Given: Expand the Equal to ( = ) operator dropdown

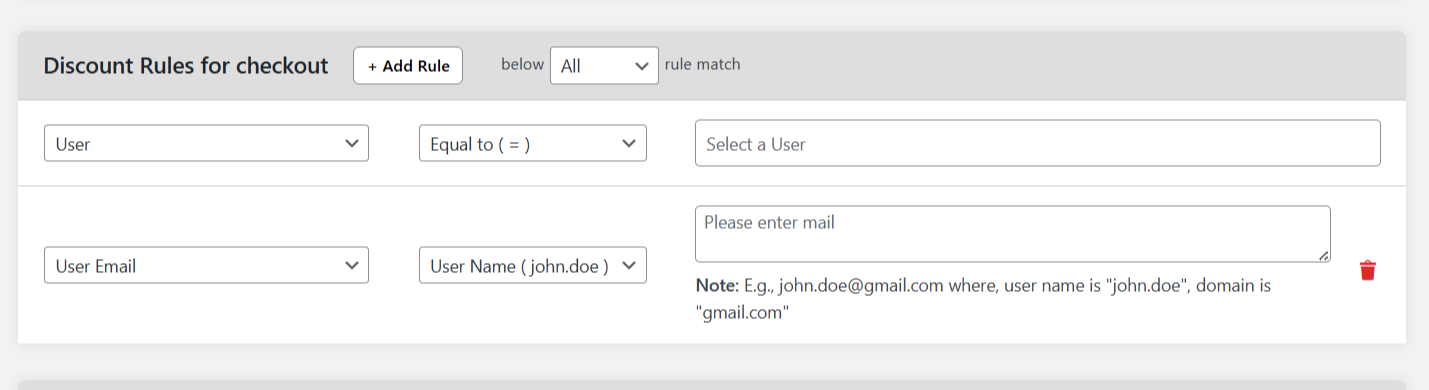Looking at the screenshot, I should coord(532,143).
